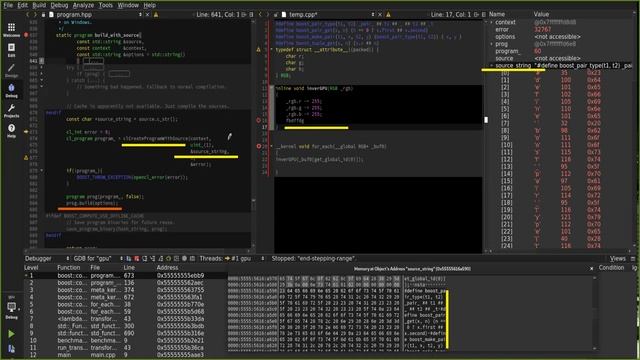This screenshot has height=360, width=640.
Task: Open the Analyze menu
Action: (x=83, y=5)
